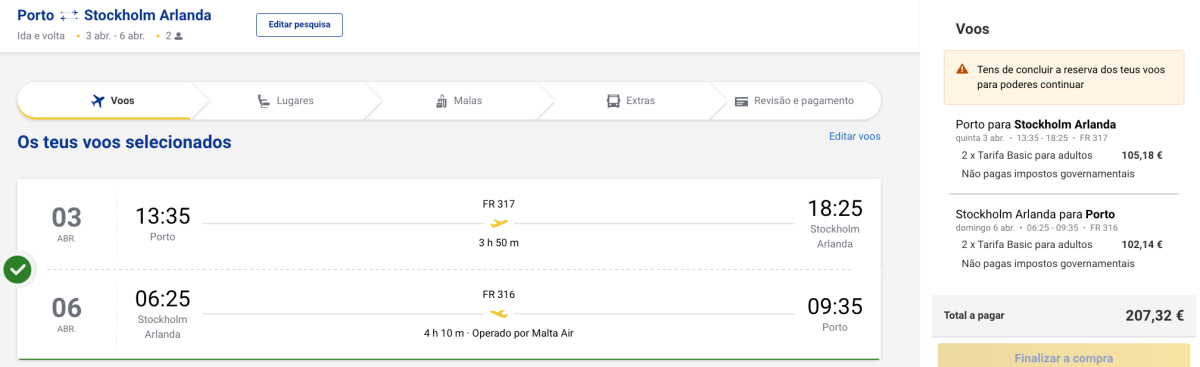
Task: Click the orange warning triangle icon
Action: pos(962,69)
